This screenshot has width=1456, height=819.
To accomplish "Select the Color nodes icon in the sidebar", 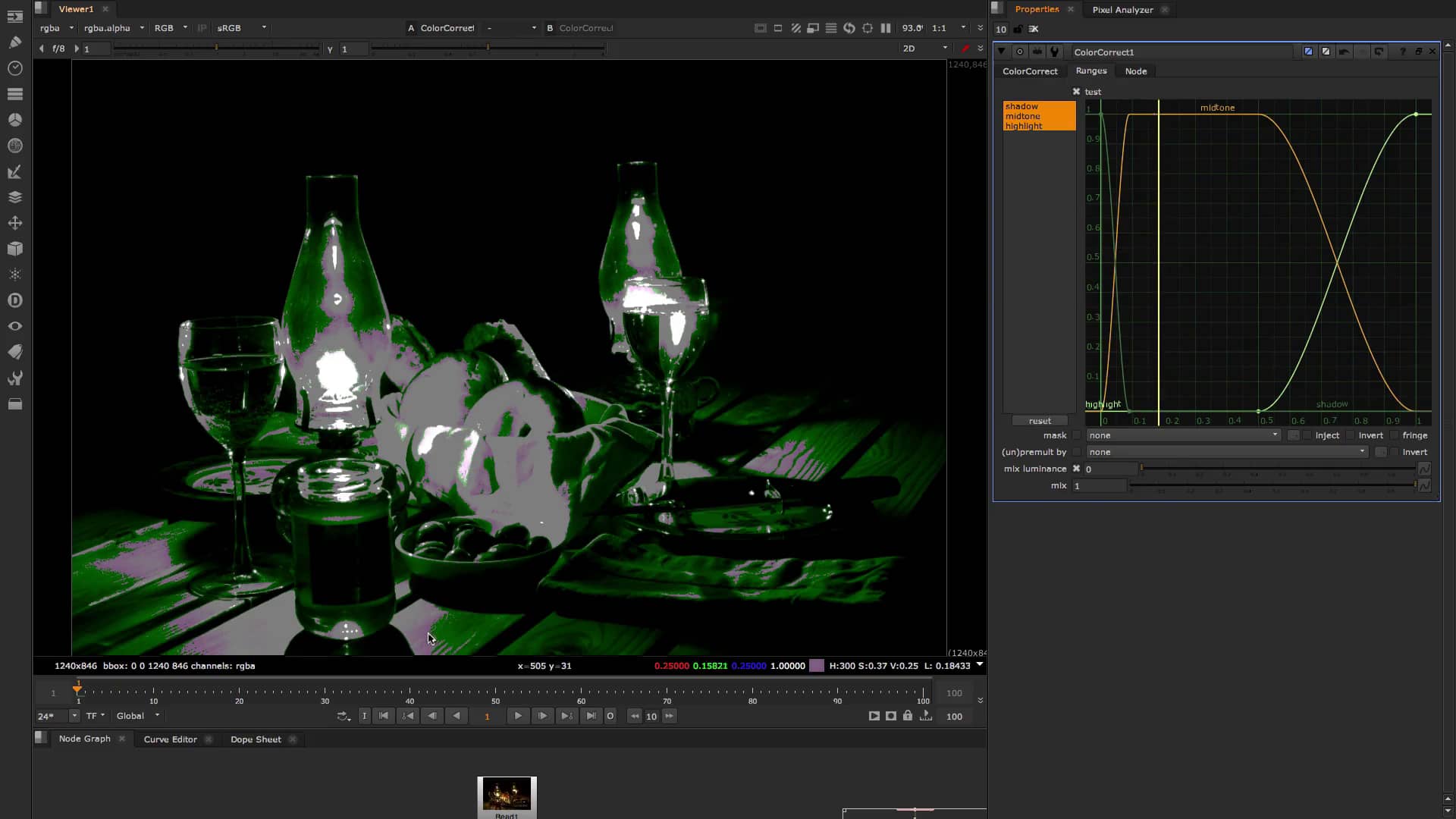I will point(15,119).
